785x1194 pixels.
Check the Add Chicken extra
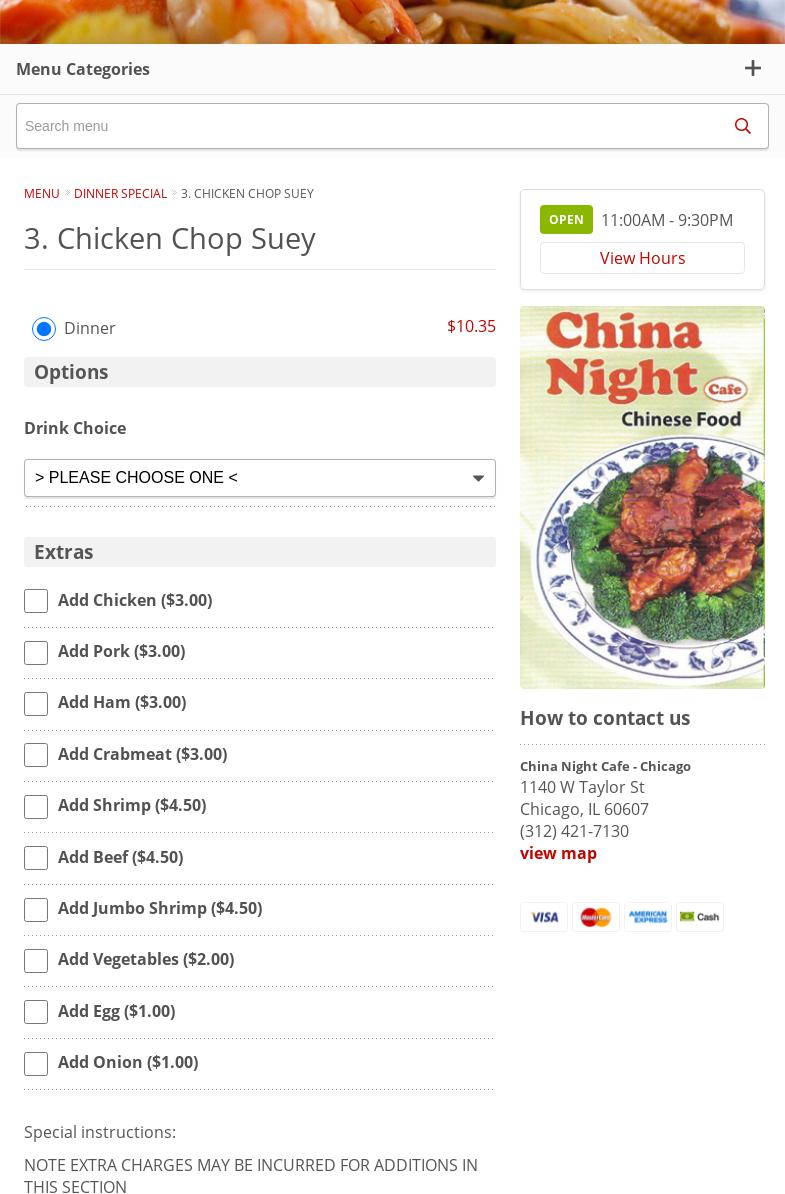pyautogui.click(x=36, y=601)
